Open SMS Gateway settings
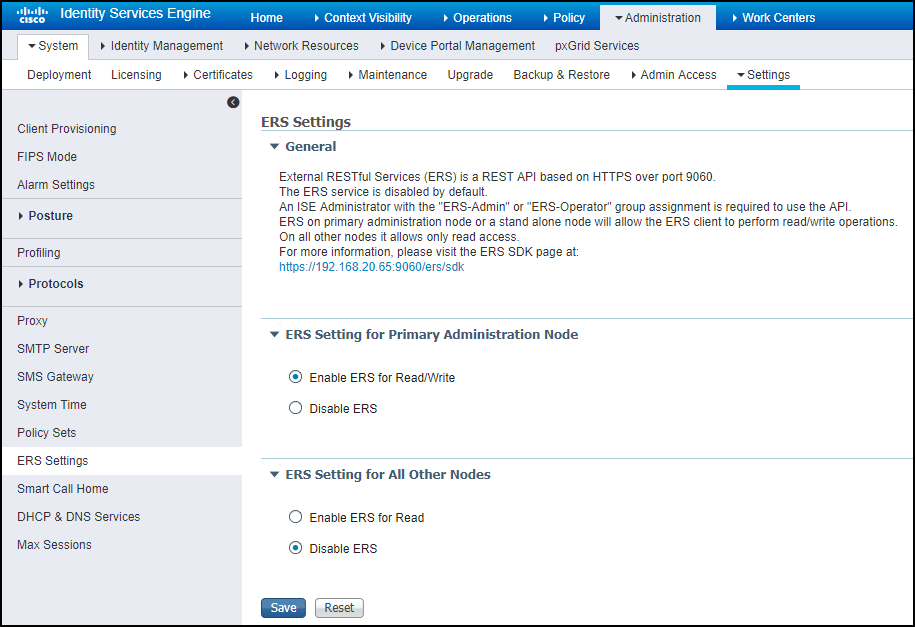915x627 pixels. tap(55, 377)
